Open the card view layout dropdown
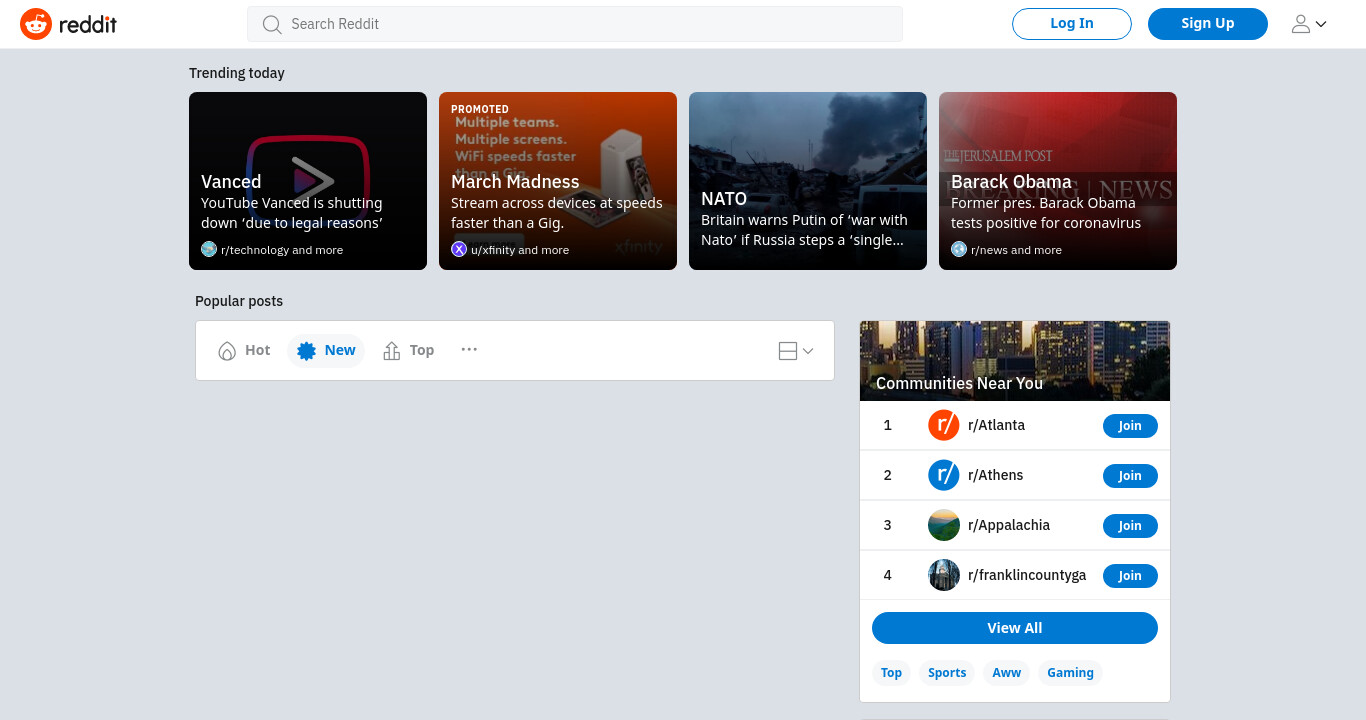 pos(796,351)
